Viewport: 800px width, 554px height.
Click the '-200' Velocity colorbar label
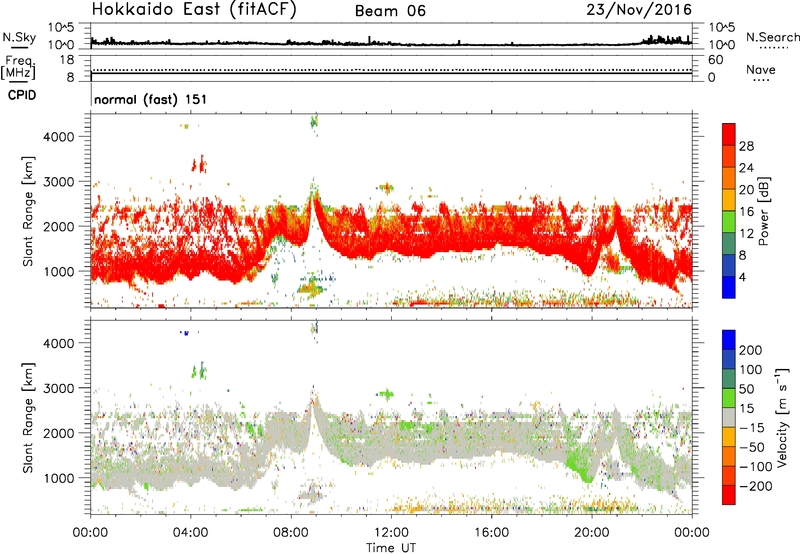click(756, 486)
